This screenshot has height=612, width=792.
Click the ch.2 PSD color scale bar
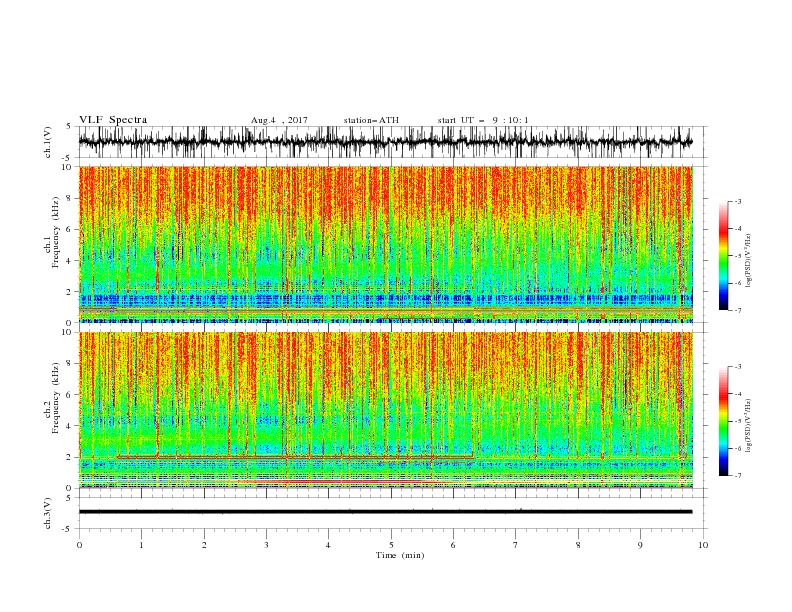(x=723, y=421)
